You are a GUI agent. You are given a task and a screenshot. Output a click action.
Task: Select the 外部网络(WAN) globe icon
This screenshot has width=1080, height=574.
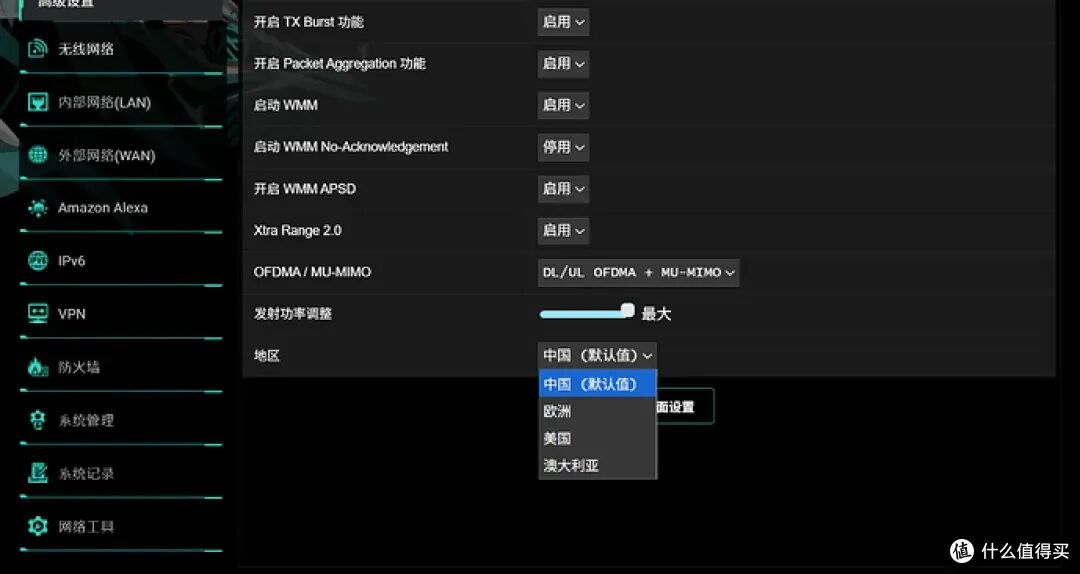click(38, 154)
